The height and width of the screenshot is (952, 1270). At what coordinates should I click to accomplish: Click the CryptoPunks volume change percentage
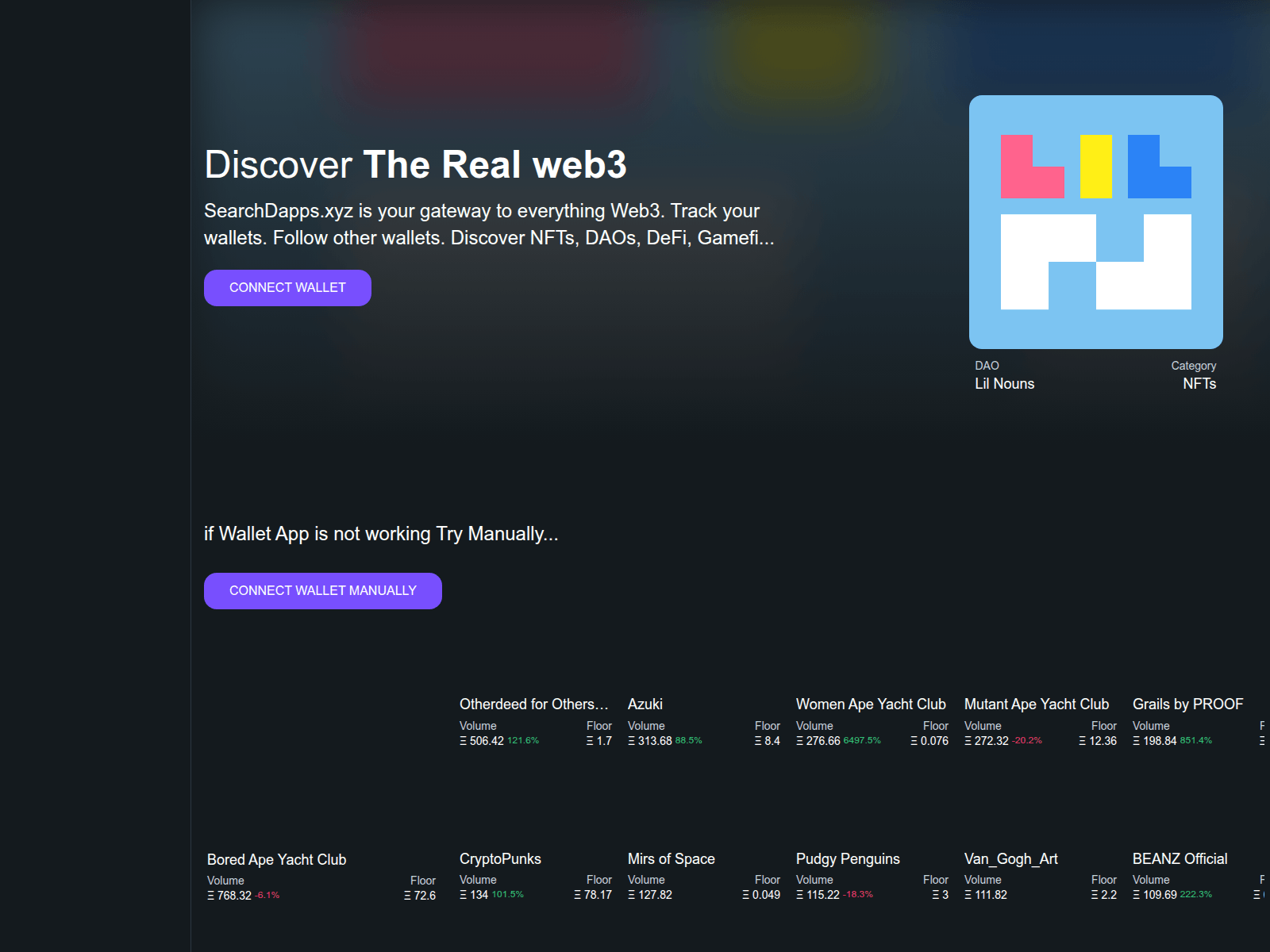tap(508, 894)
